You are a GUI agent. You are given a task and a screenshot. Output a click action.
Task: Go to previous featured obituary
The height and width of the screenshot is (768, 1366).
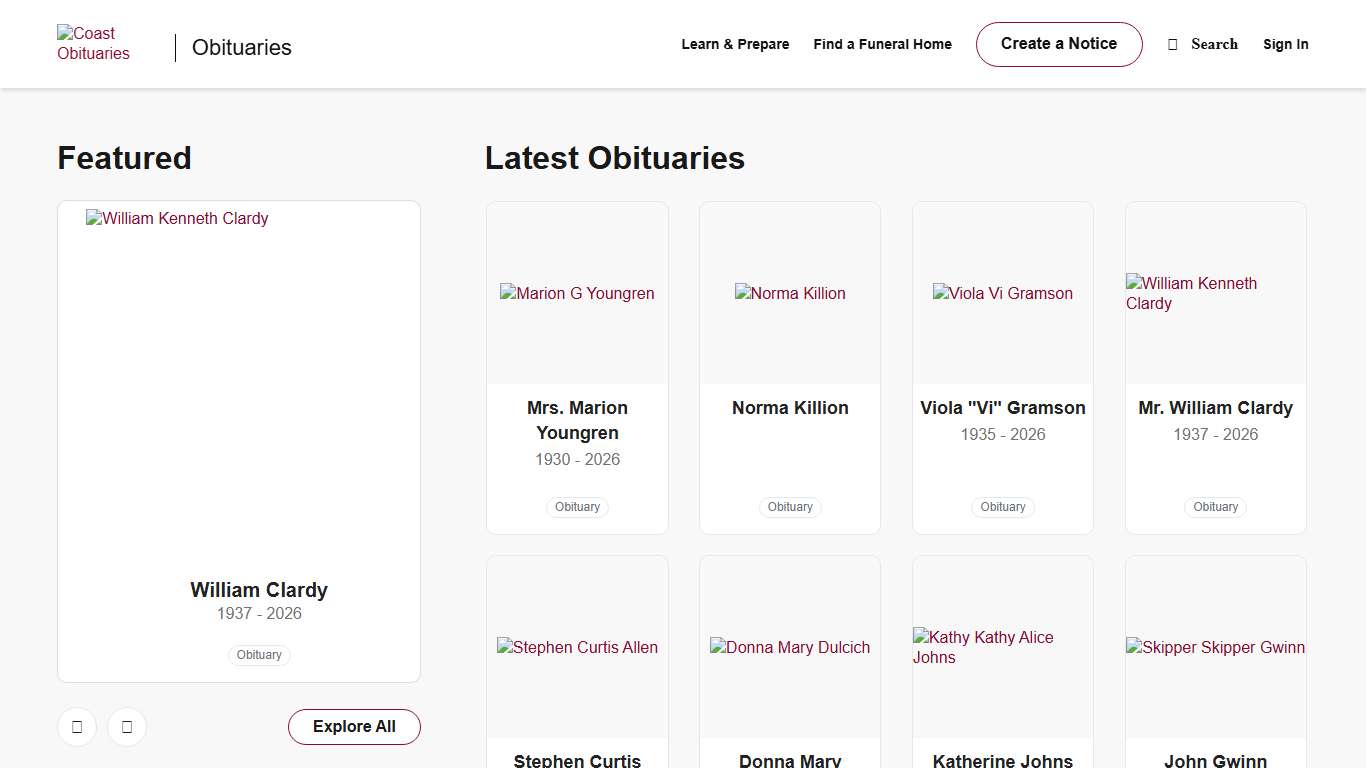77,727
